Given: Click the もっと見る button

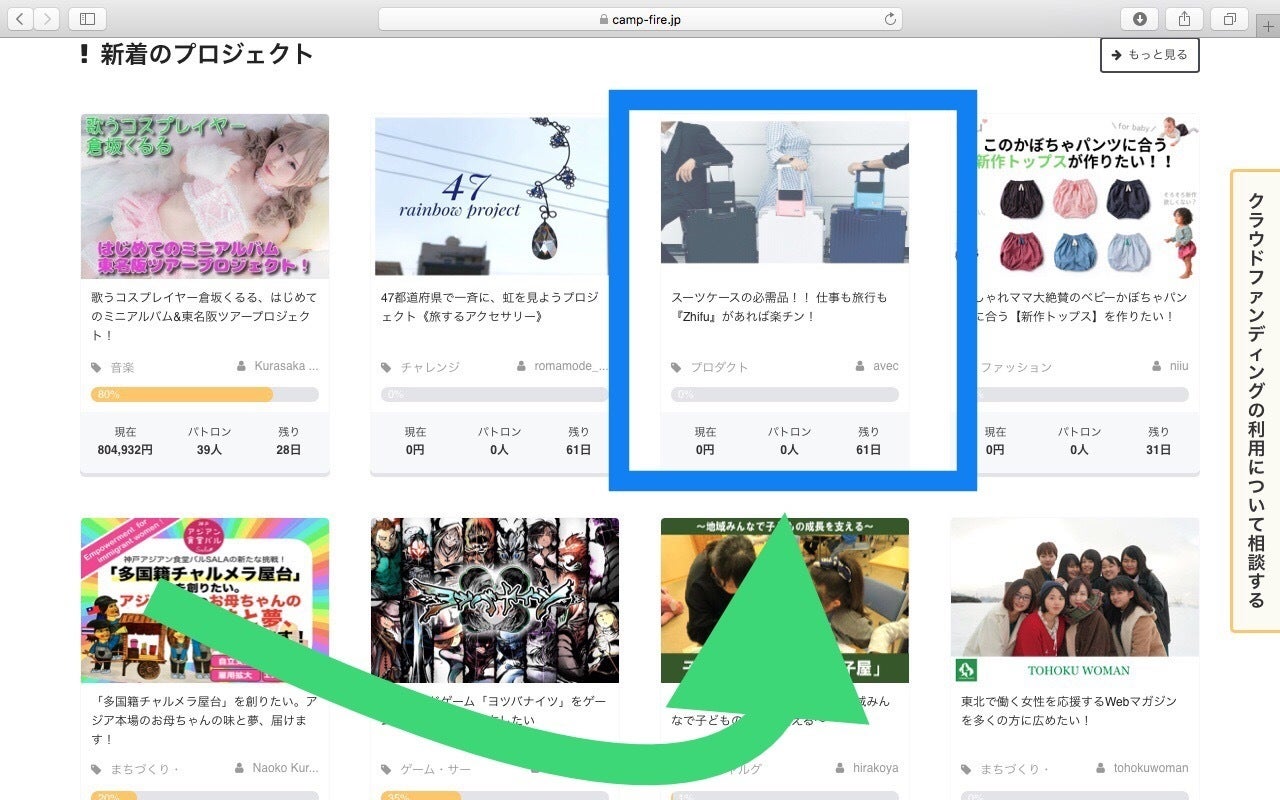Looking at the screenshot, I should 1149,55.
